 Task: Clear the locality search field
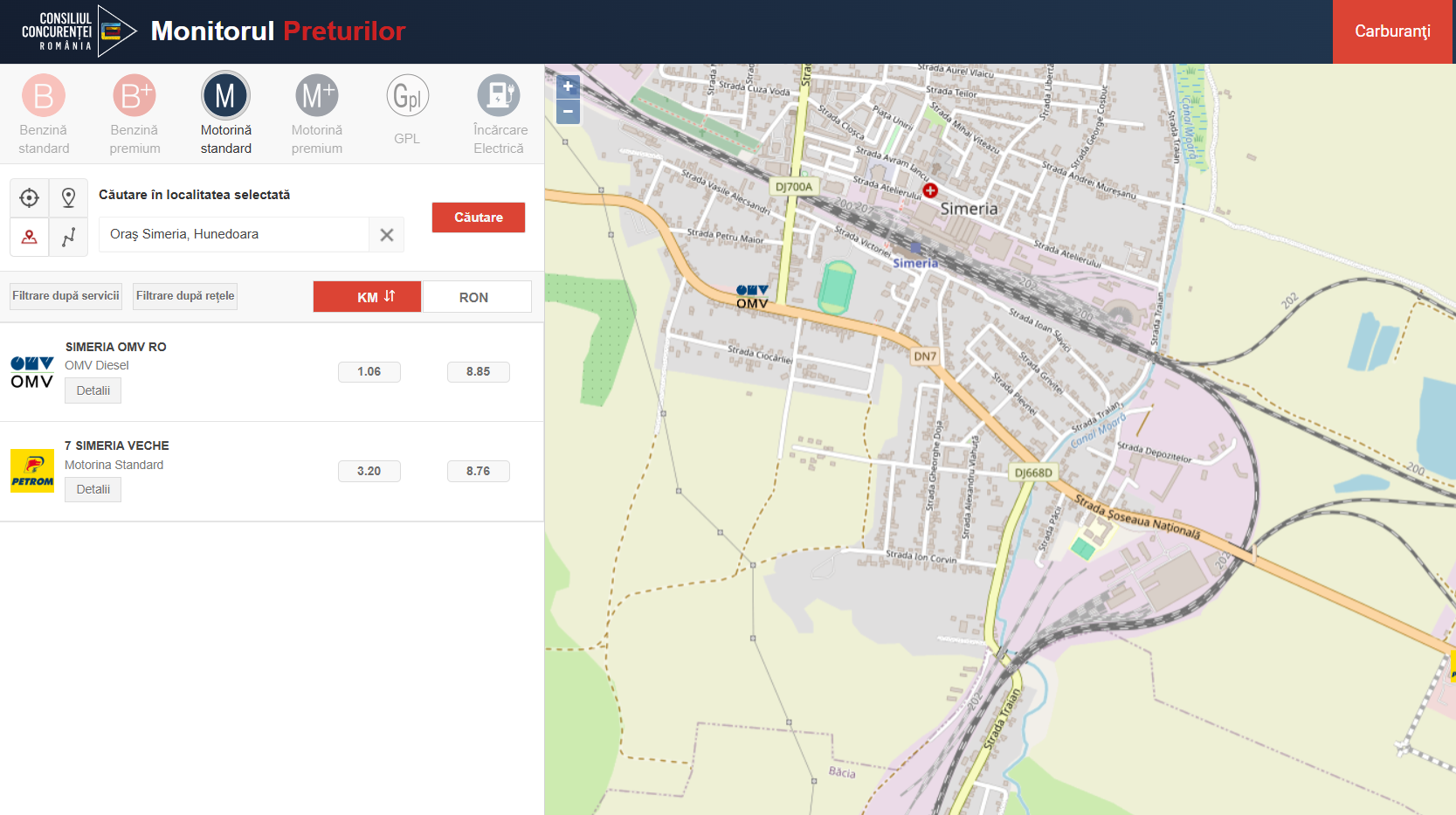(387, 235)
